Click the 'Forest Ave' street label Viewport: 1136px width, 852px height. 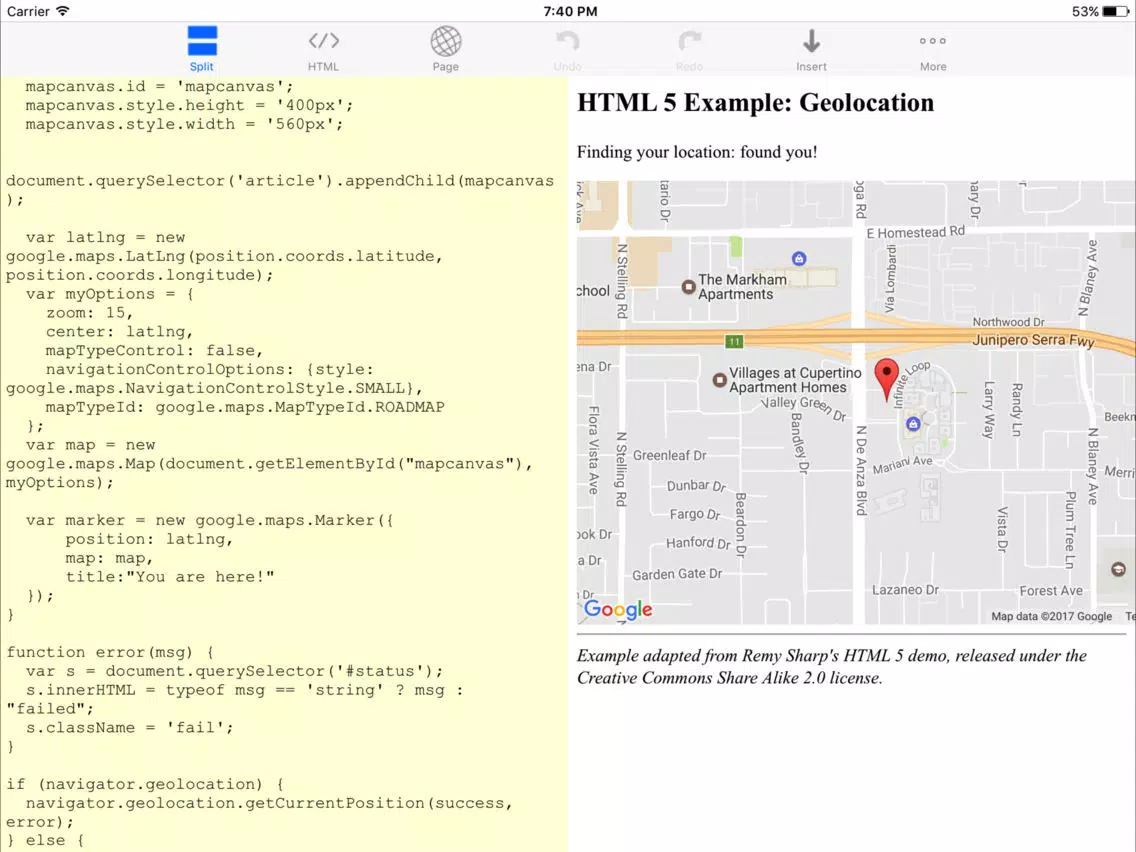(x=1051, y=591)
